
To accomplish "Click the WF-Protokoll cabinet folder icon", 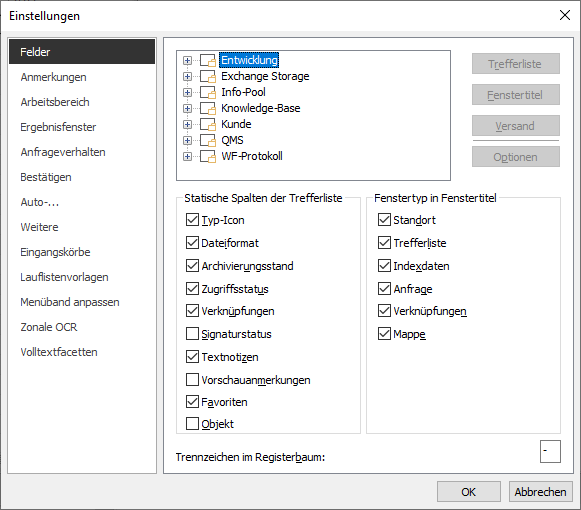I will (208, 156).
